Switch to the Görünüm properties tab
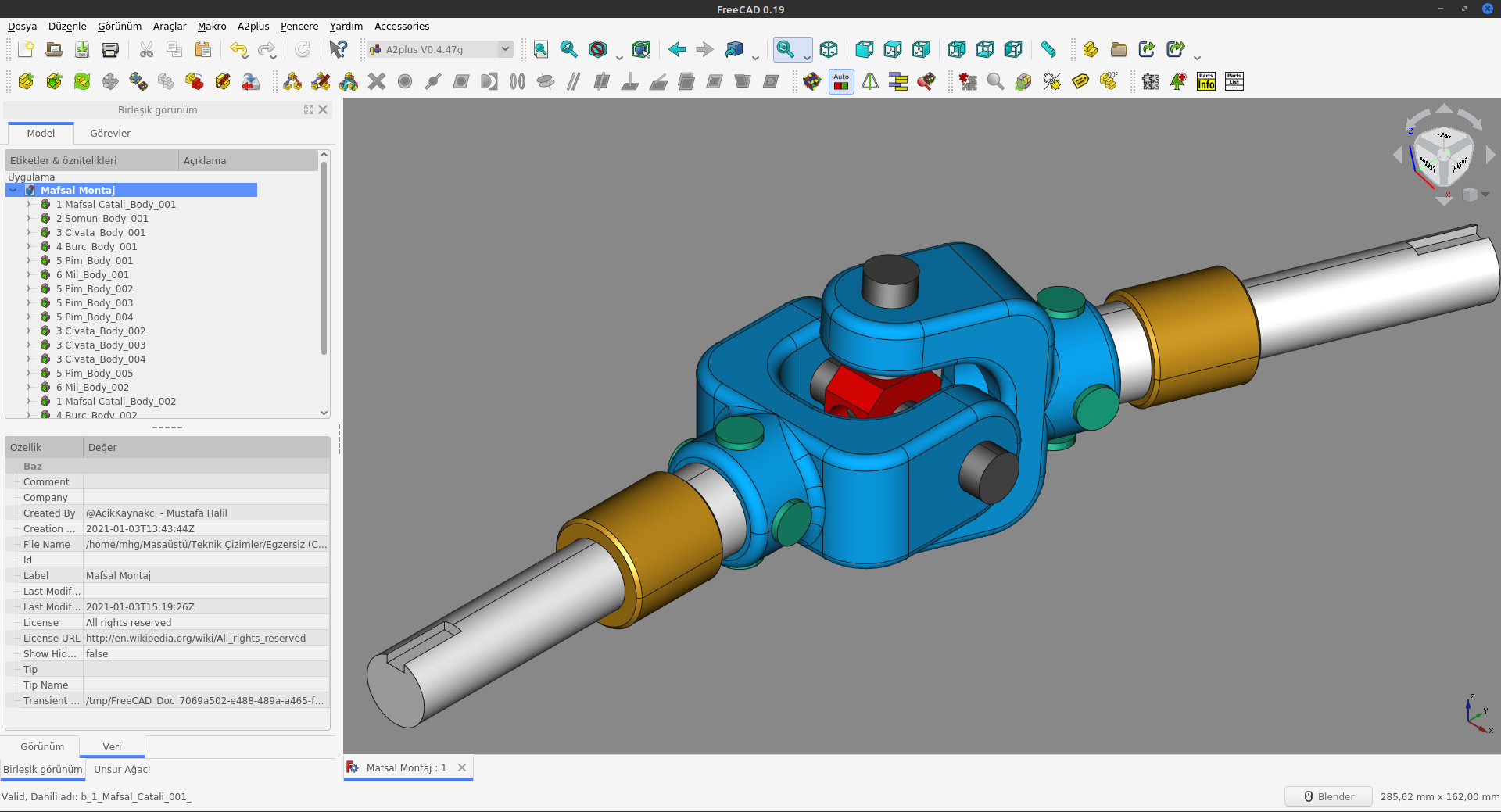This screenshot has width=1501, height=812. (x=42, y=746)
